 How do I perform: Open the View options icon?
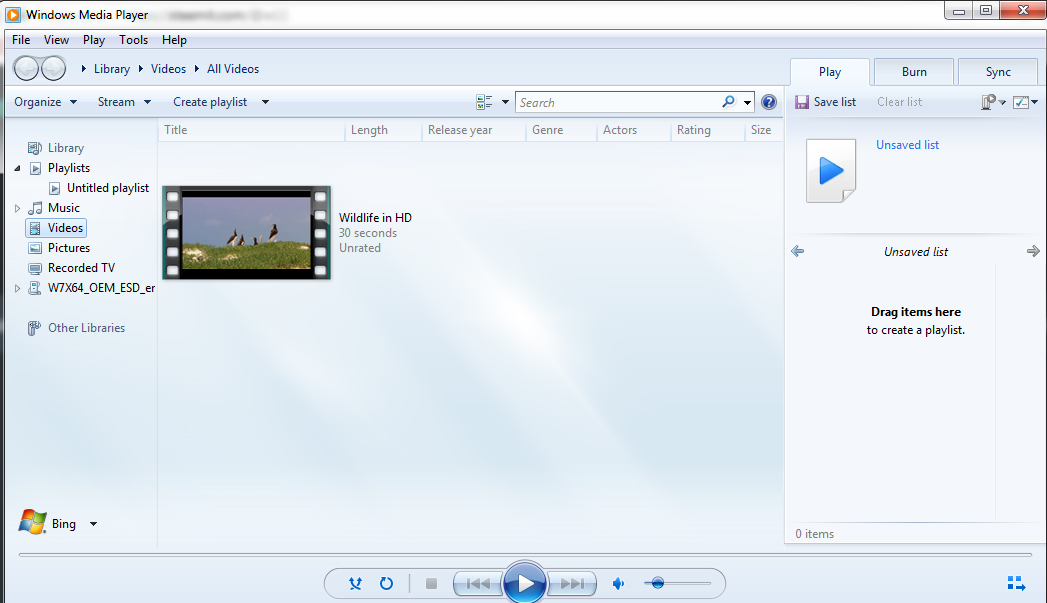(x=484, y=102)
